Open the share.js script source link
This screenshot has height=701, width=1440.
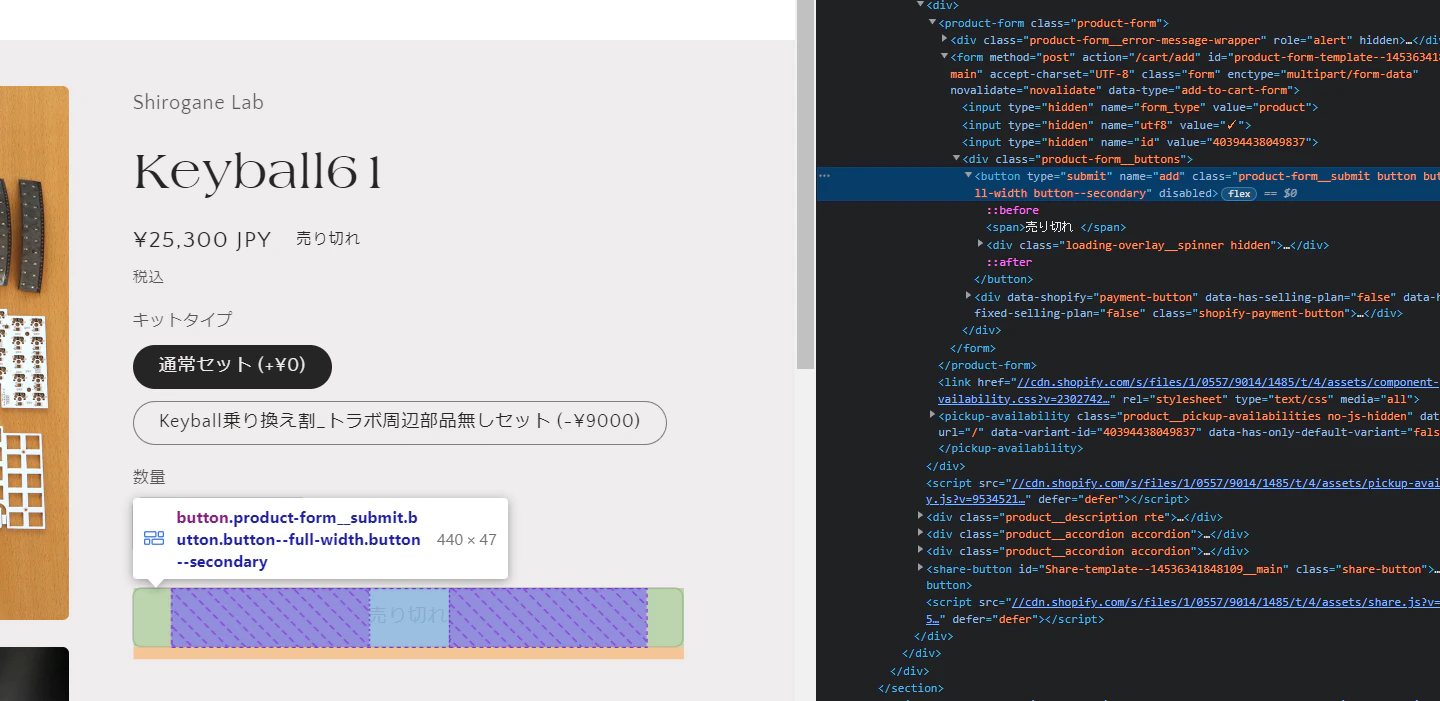[x=1227, y=602]
